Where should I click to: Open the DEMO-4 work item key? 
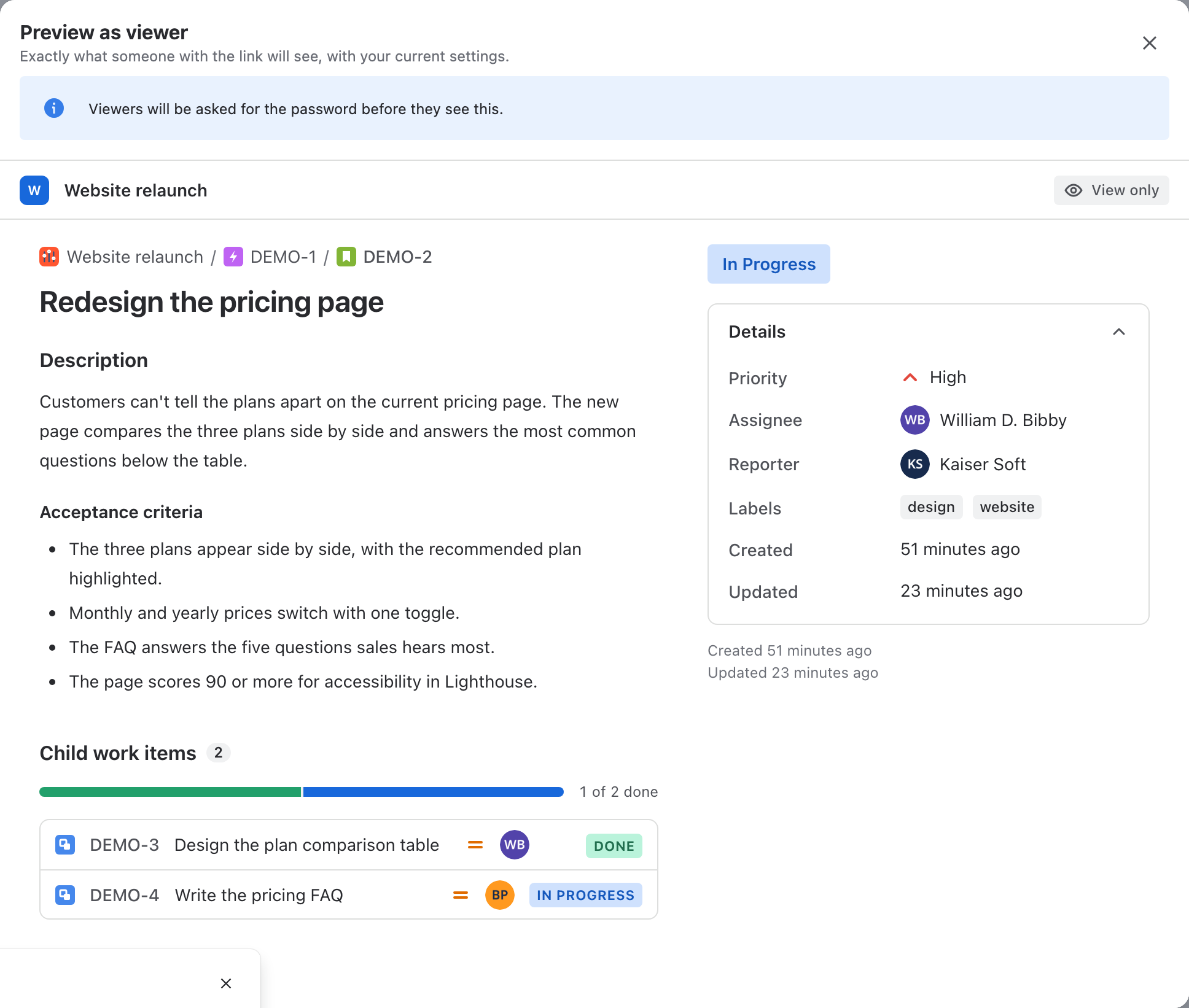[125, 896]
